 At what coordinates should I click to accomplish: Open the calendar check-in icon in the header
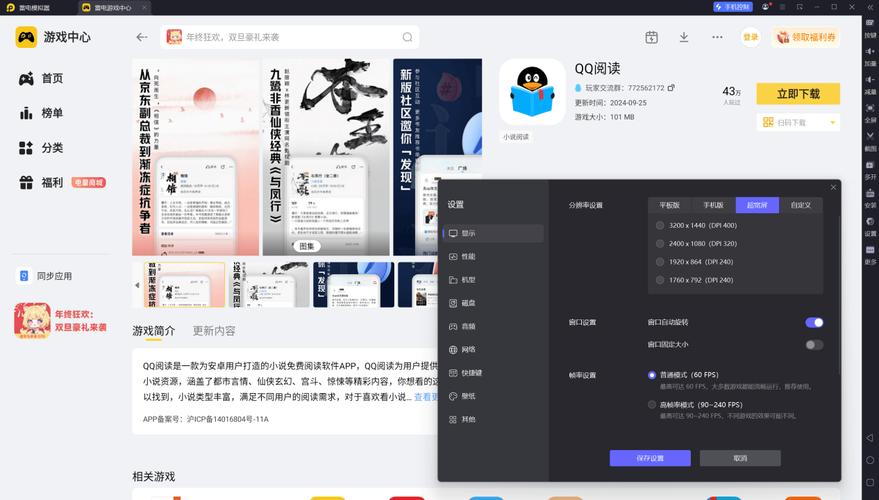[651, 37]
